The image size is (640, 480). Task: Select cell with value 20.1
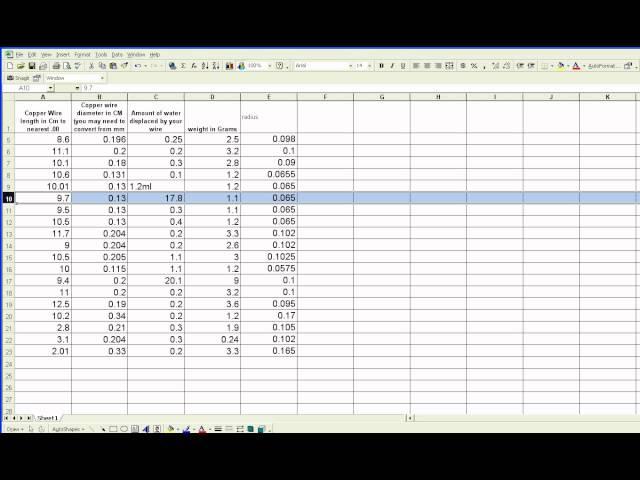pyautogui.click(x=156, y=280)
